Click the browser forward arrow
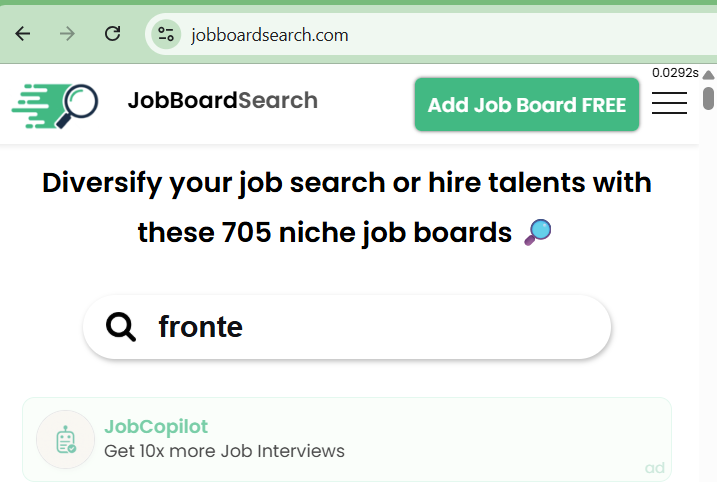 [68, 34]
